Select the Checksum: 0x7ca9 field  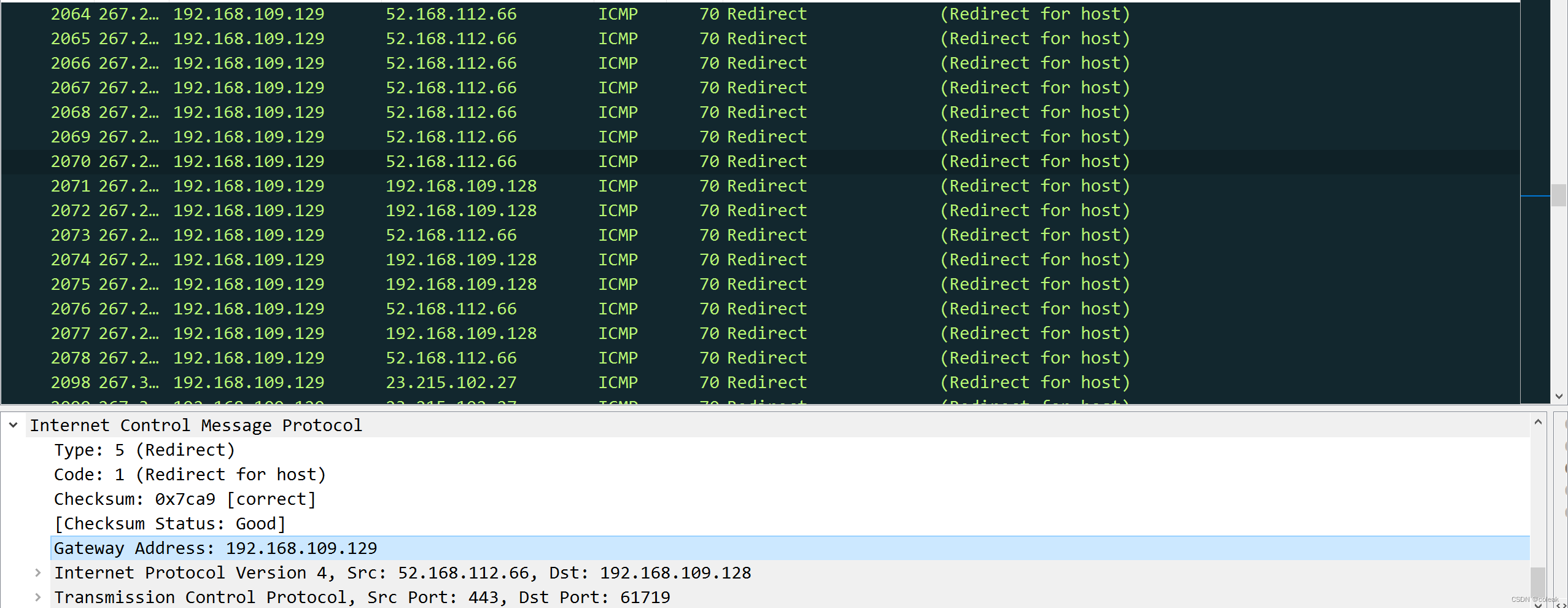pyautogui.click(x=184, y=499)
